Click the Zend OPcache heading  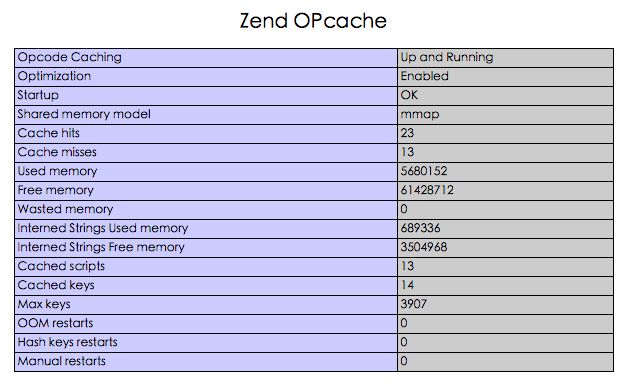point(313,21)
